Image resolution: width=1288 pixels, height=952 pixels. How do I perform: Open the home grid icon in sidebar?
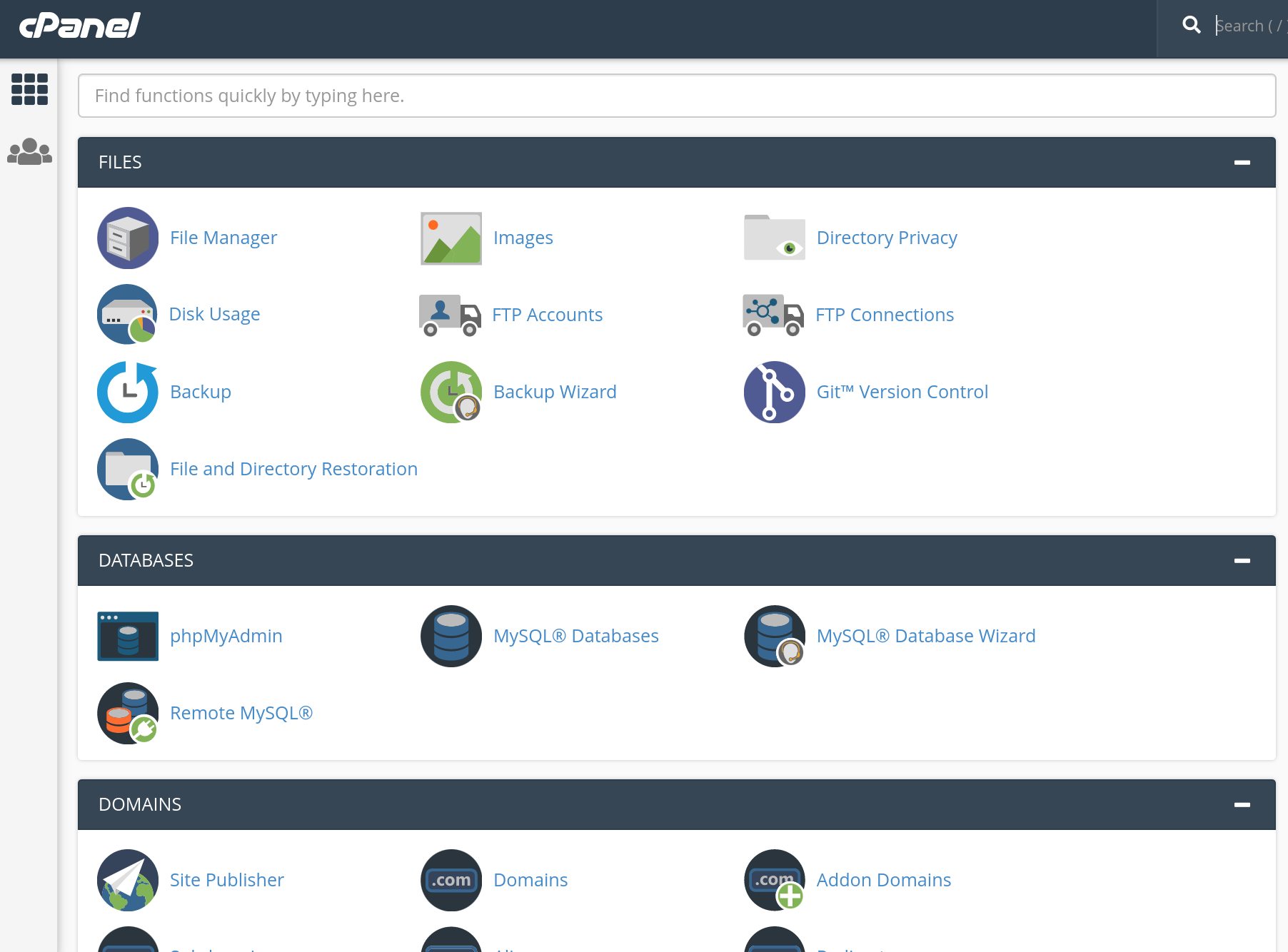(29, 89)
